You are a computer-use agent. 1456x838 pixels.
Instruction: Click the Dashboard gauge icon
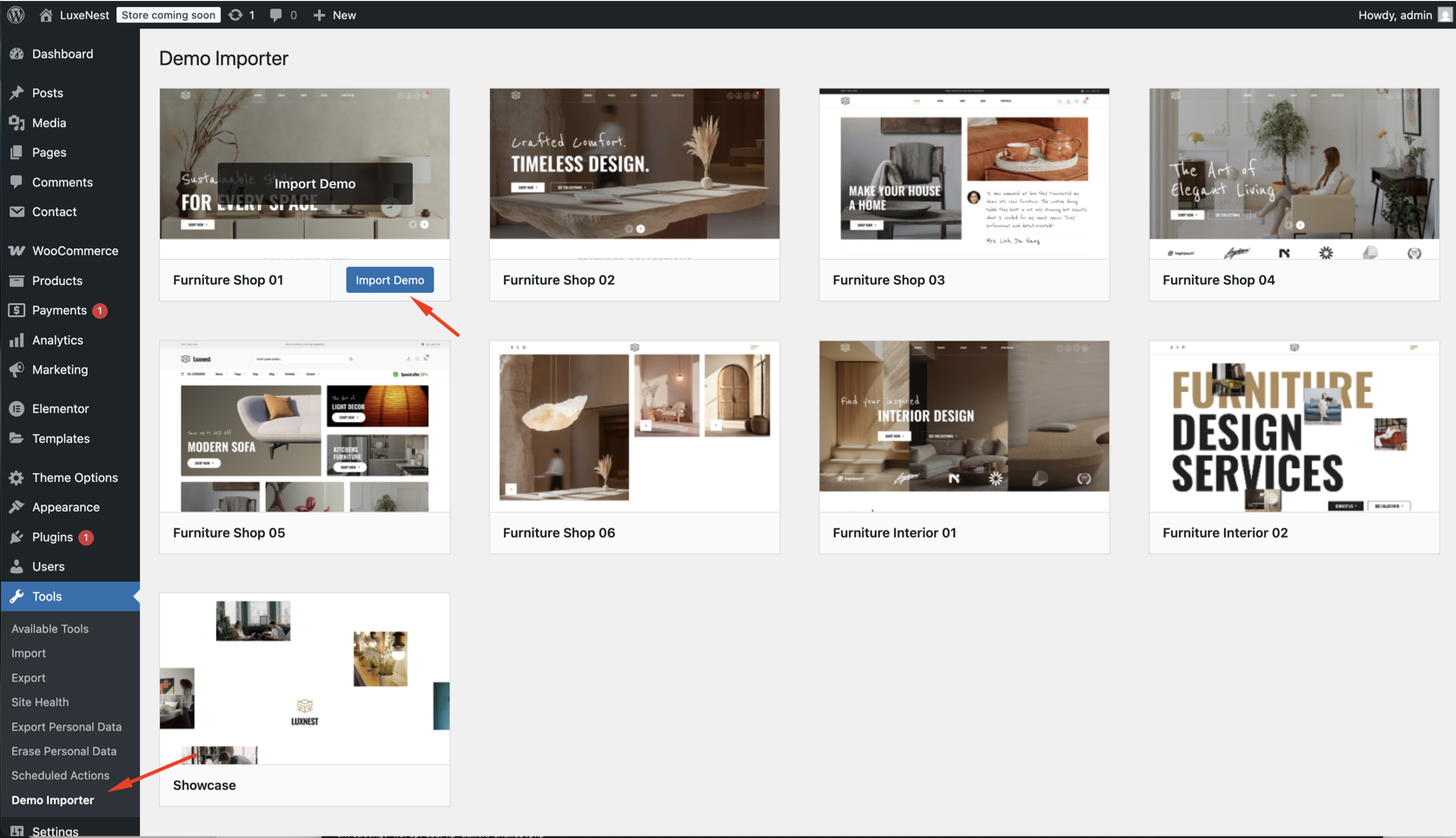click(x=17, y=54)
